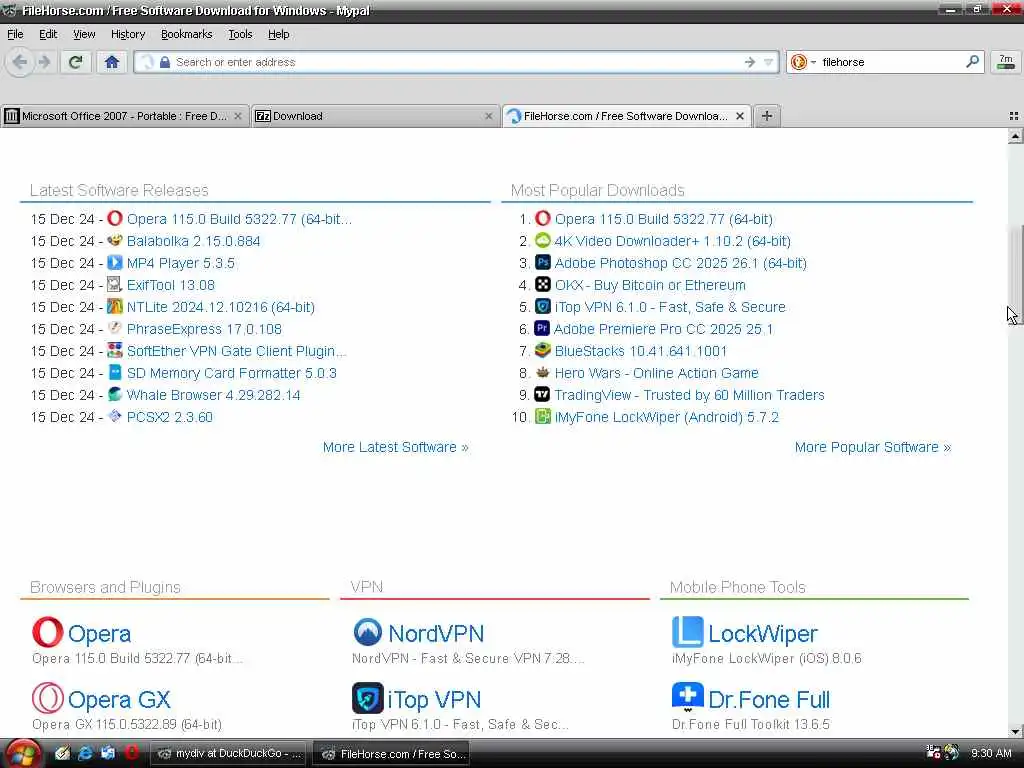Screen dimensions: 1024x768
Task: Click the large NordVPN logo icon
Action: click(x=368, y=632)
